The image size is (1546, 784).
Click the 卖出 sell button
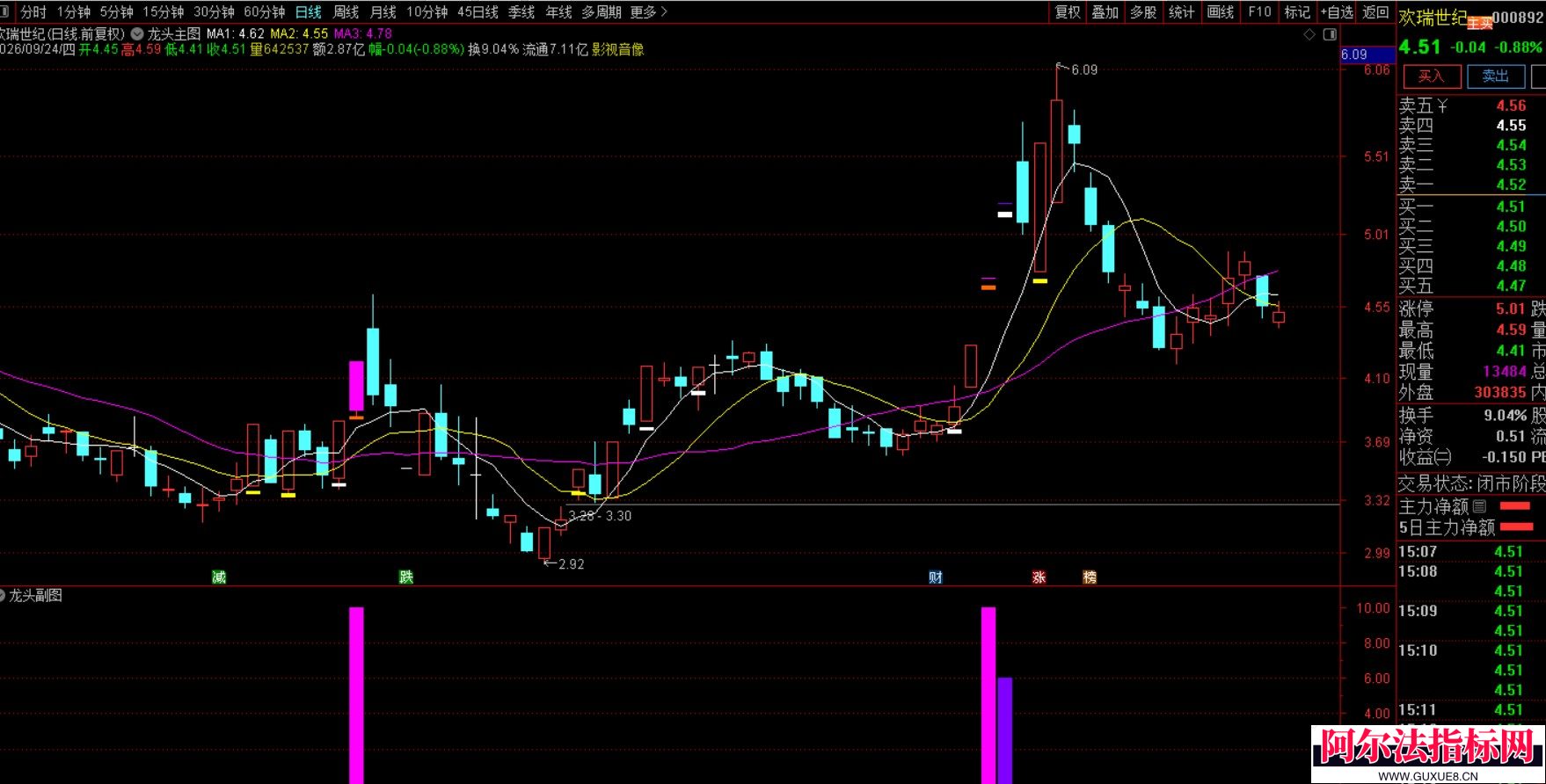coord(1496,76)
